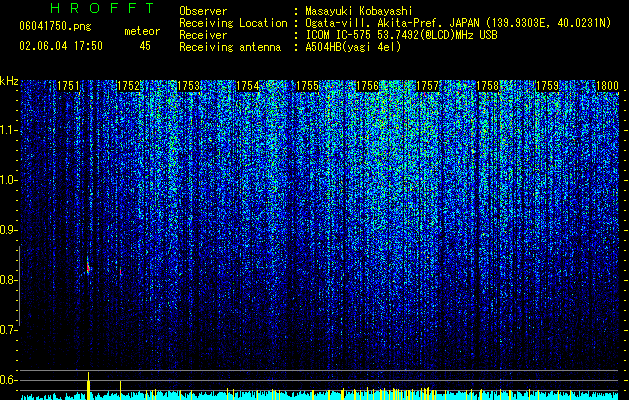Click the 1.0 kHz axis label

pos(8,180)
